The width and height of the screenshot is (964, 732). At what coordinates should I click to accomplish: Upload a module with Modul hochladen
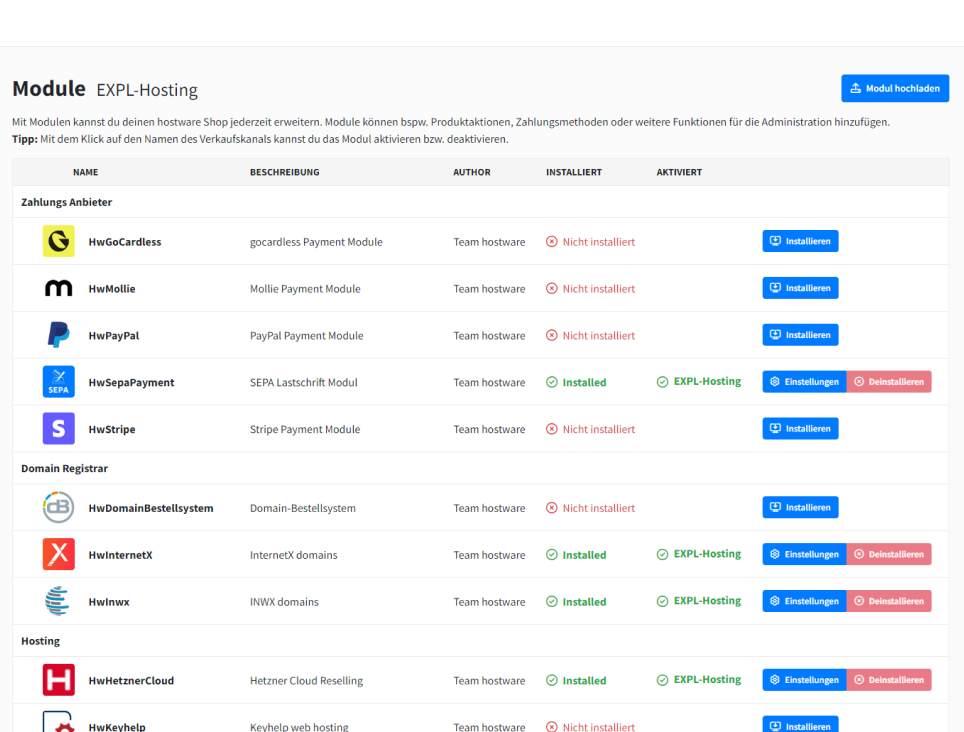(x=895, y=89)
